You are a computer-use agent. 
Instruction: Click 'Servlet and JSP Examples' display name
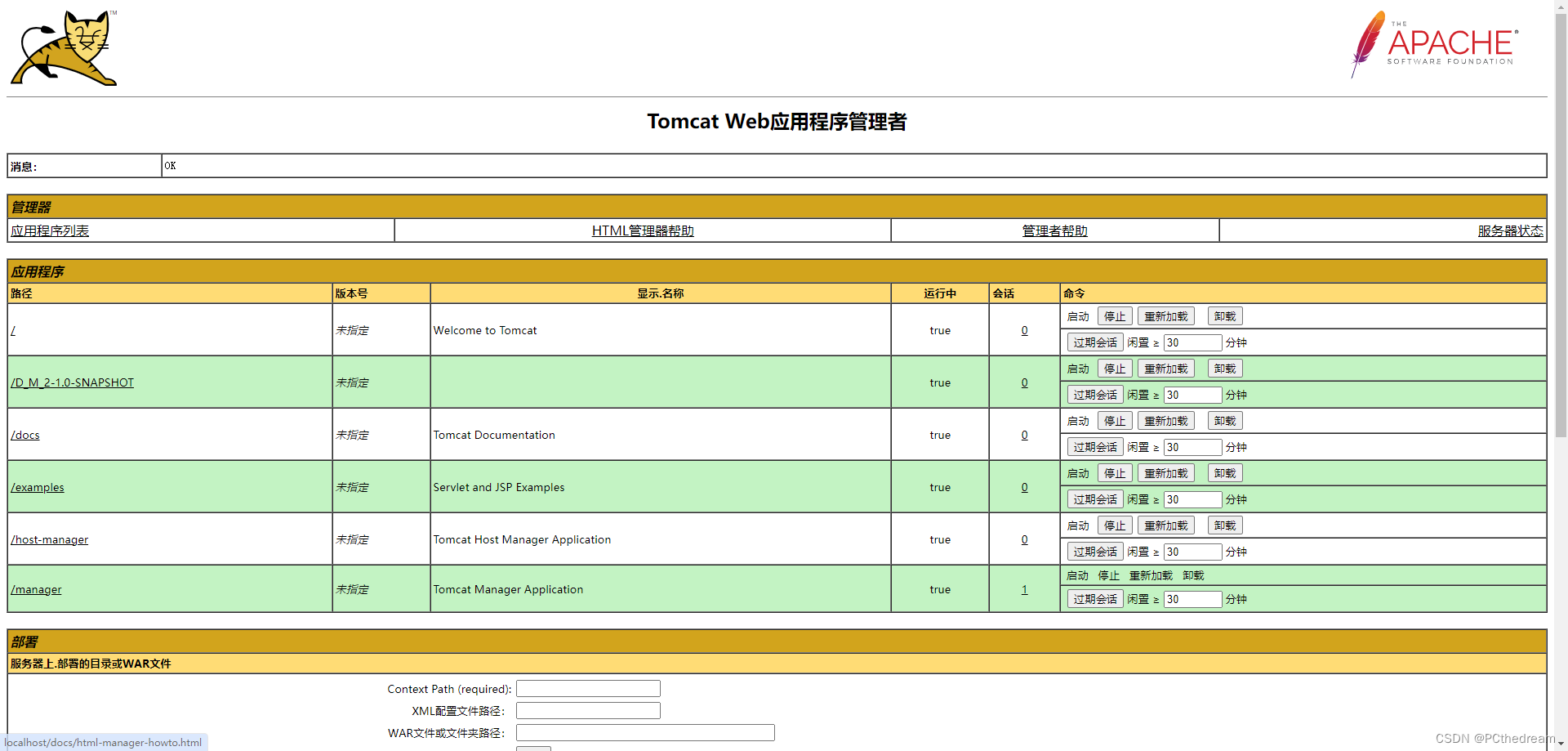point(499,487)
